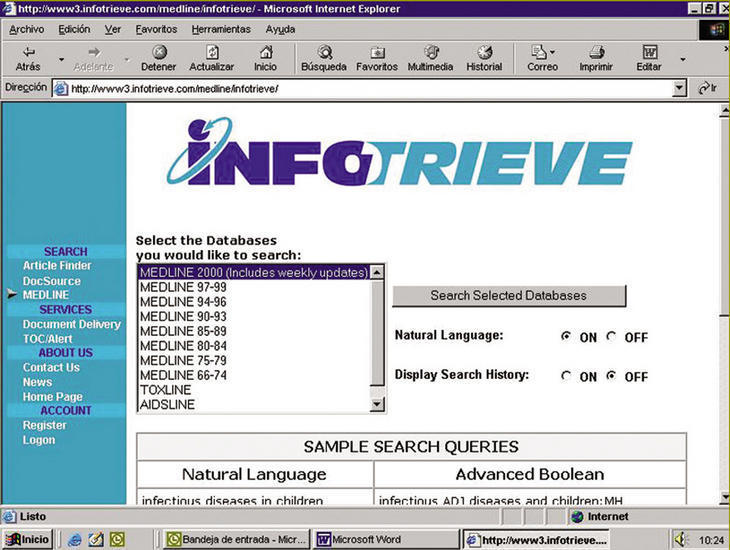
Task: Select TOXLINE in the database list
Action: point(165,390)
